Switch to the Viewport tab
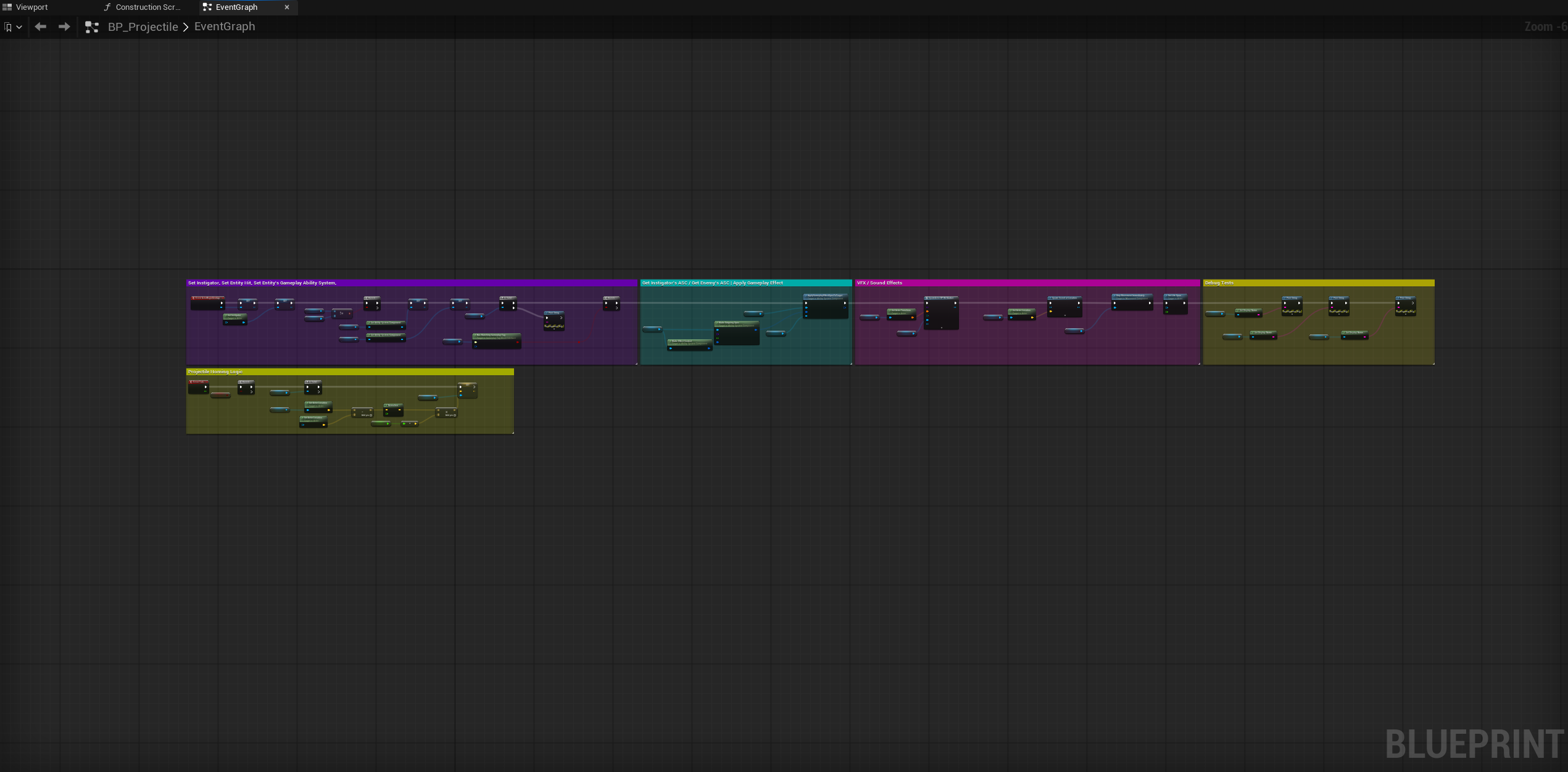 click(25, 7)
